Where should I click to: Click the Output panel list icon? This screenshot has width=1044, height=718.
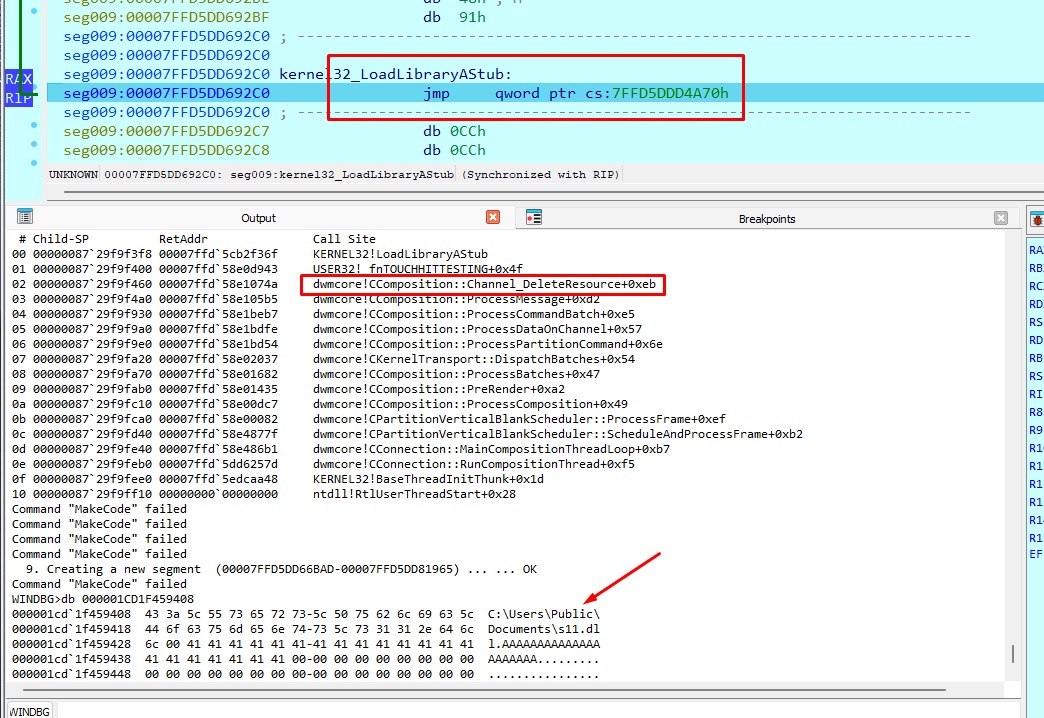(x=25, y=216)
